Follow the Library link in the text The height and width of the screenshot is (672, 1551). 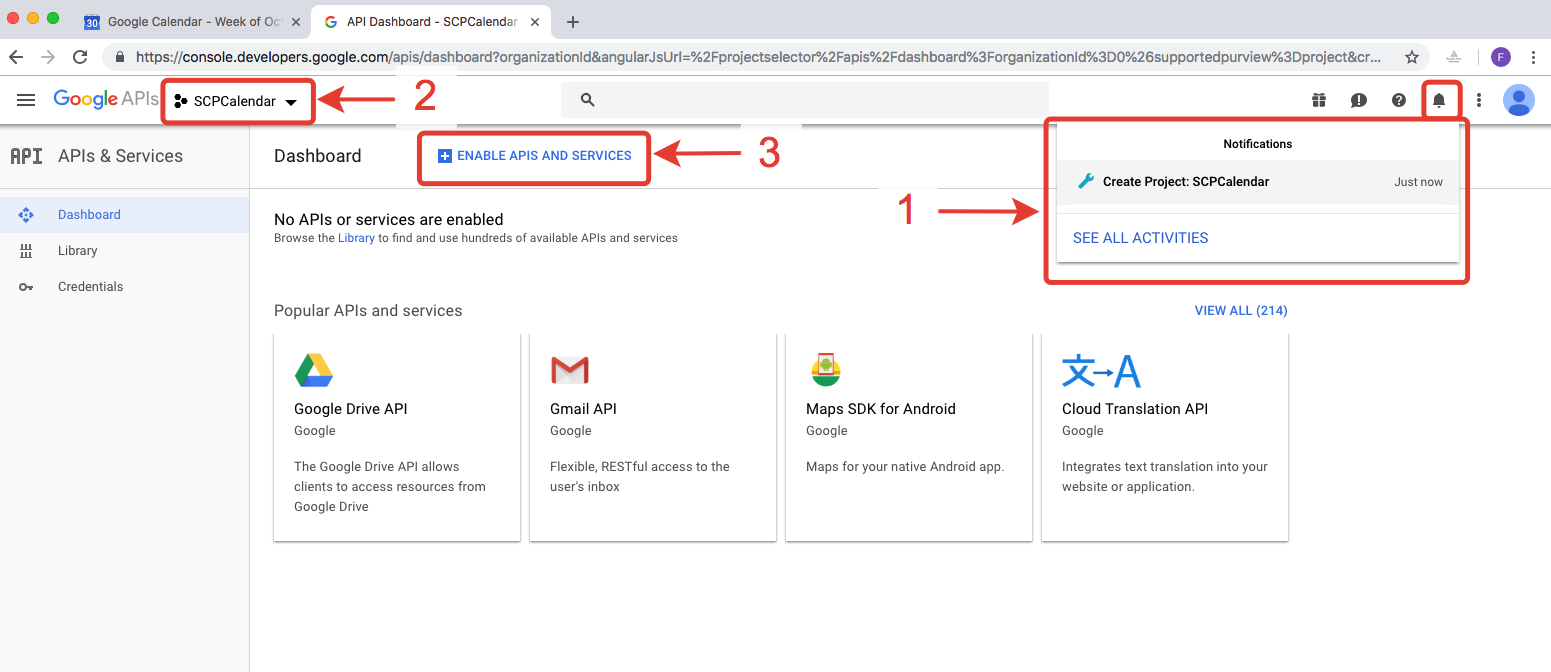coord(356,238)
